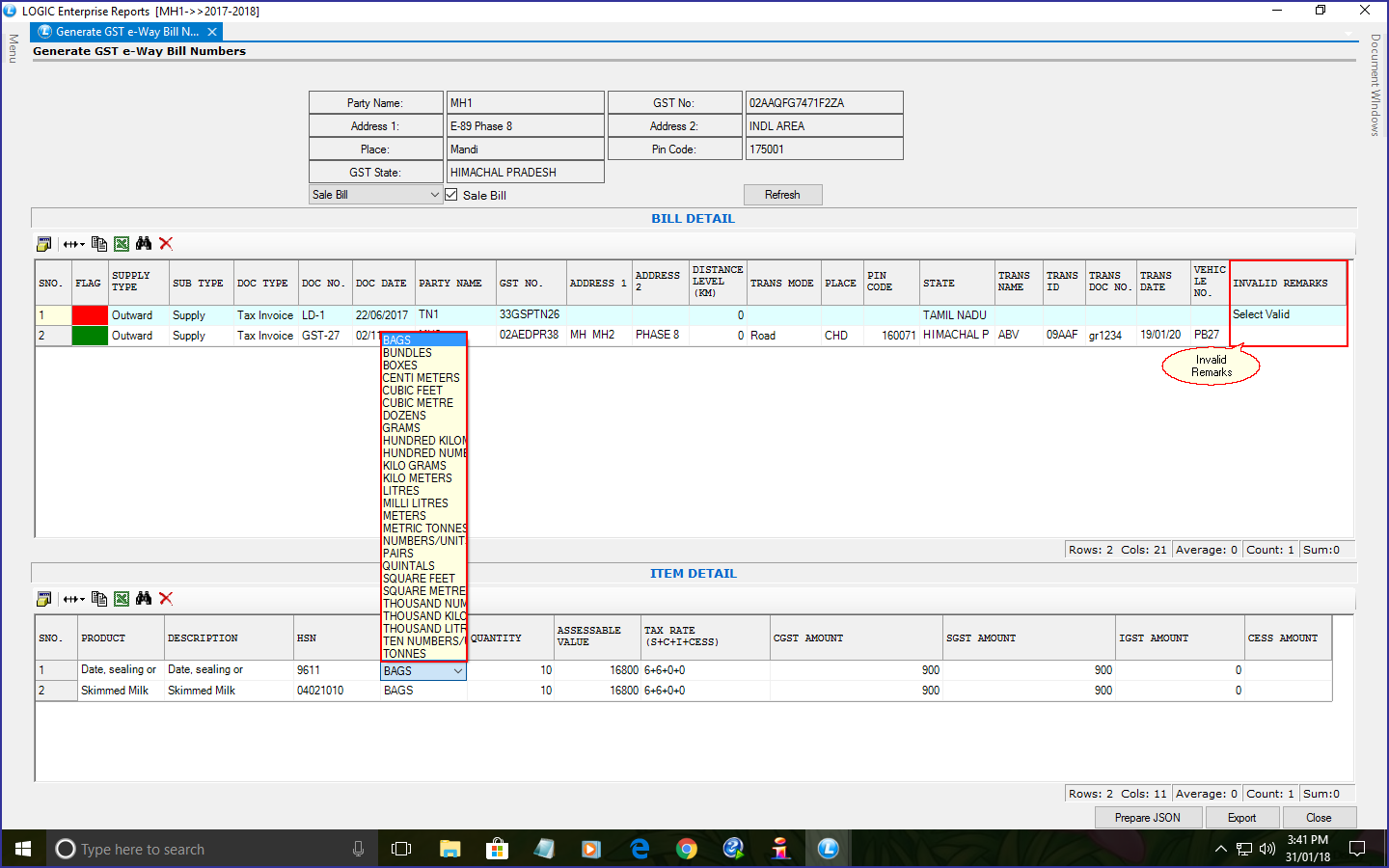Click Skimmed Milk product cell
Screen dimensions: 1389x868
(x=121, y=691)
